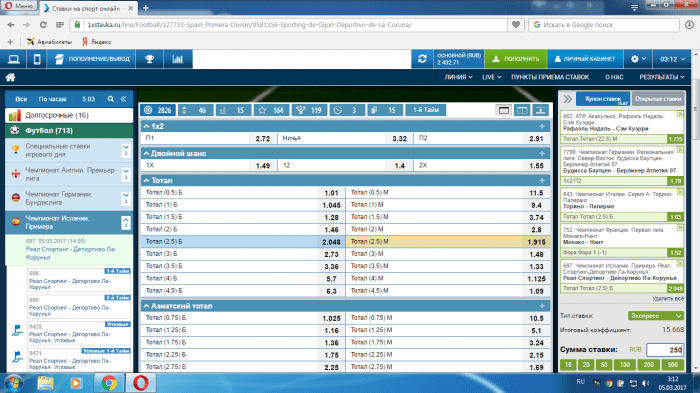This screenshot has height=393, width=700.
Task: Choose the 100 quick stake amount
Action: click(x=625, y=365)
